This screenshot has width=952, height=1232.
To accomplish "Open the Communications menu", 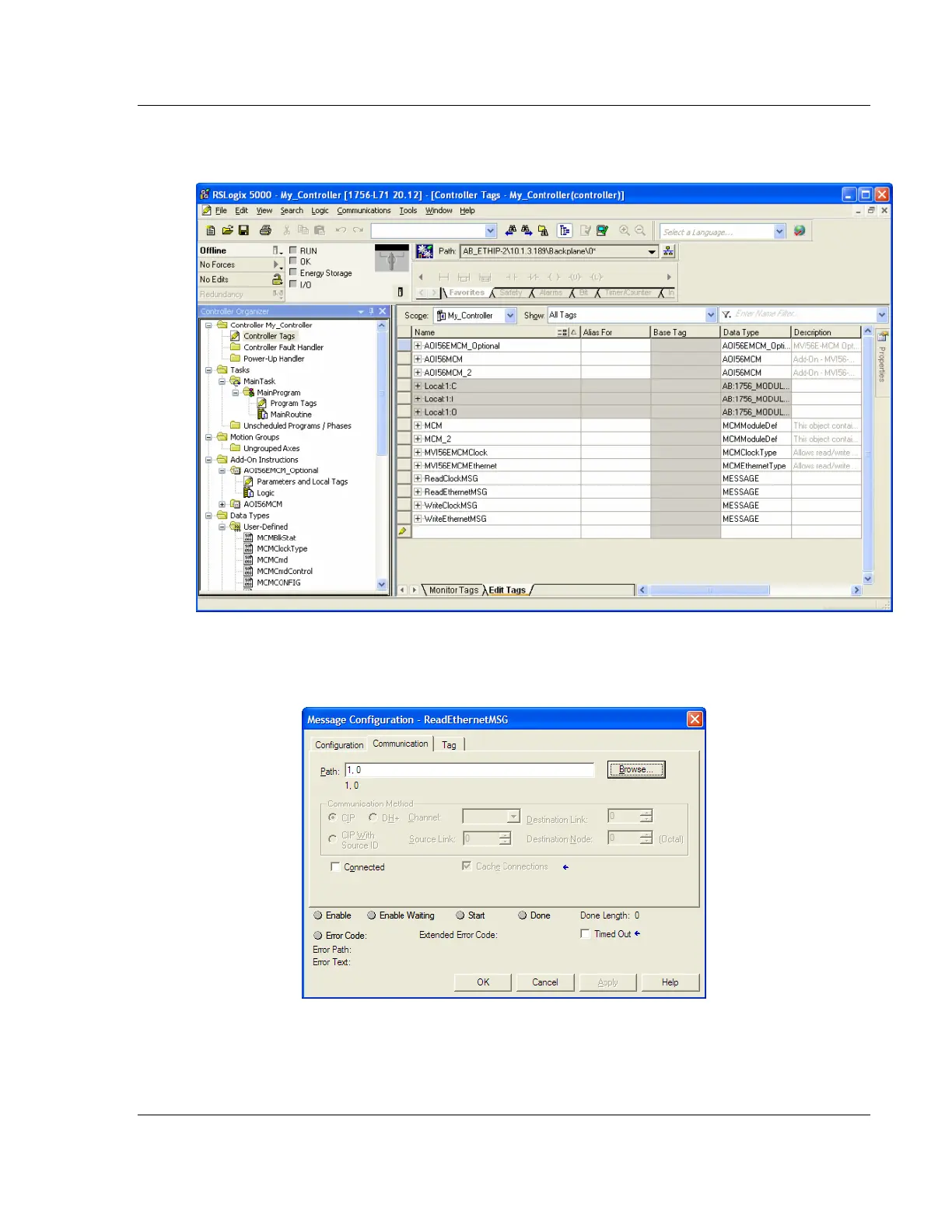I will 364,211.
